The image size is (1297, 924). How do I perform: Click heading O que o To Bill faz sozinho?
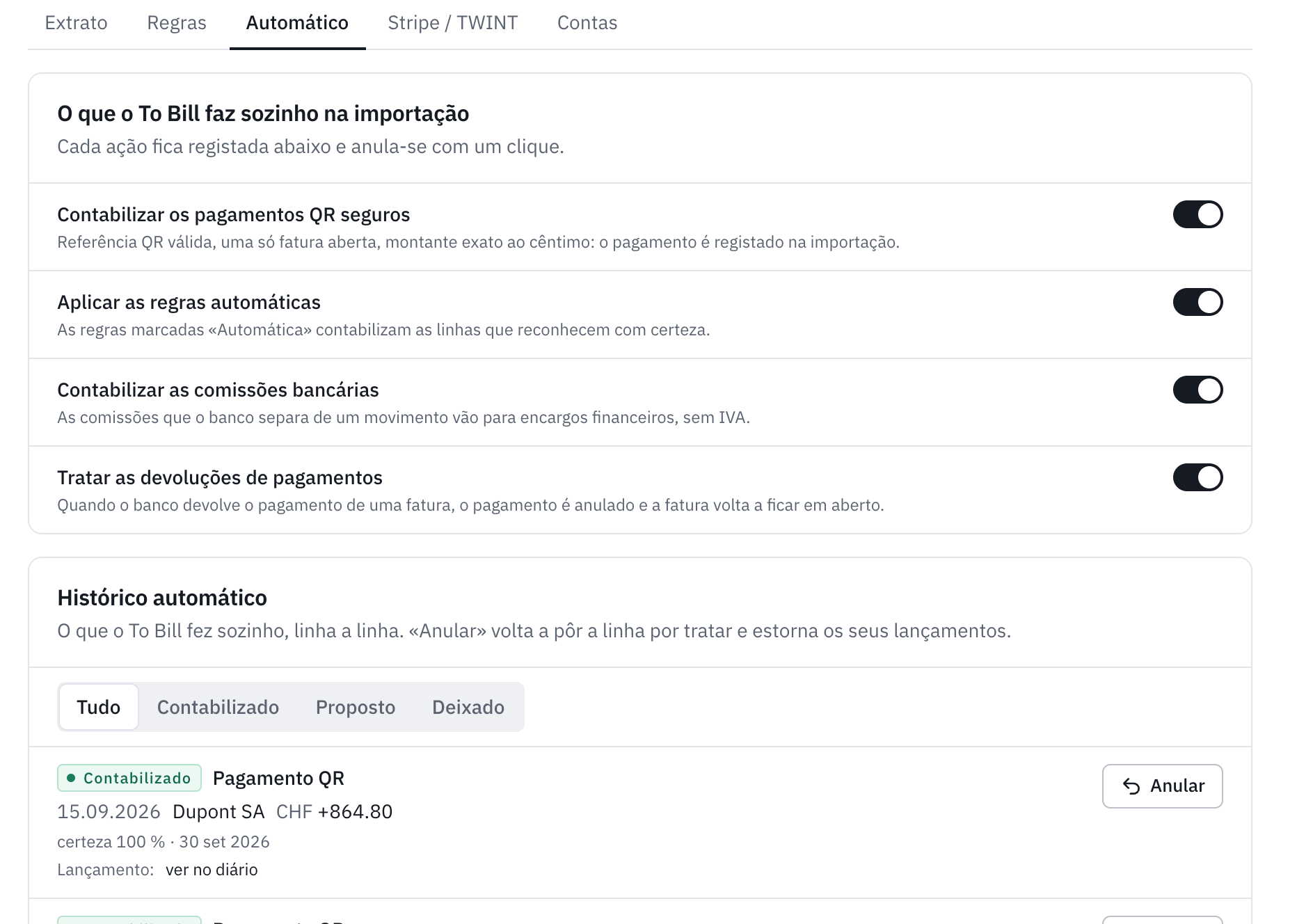[x=263, y=113]
